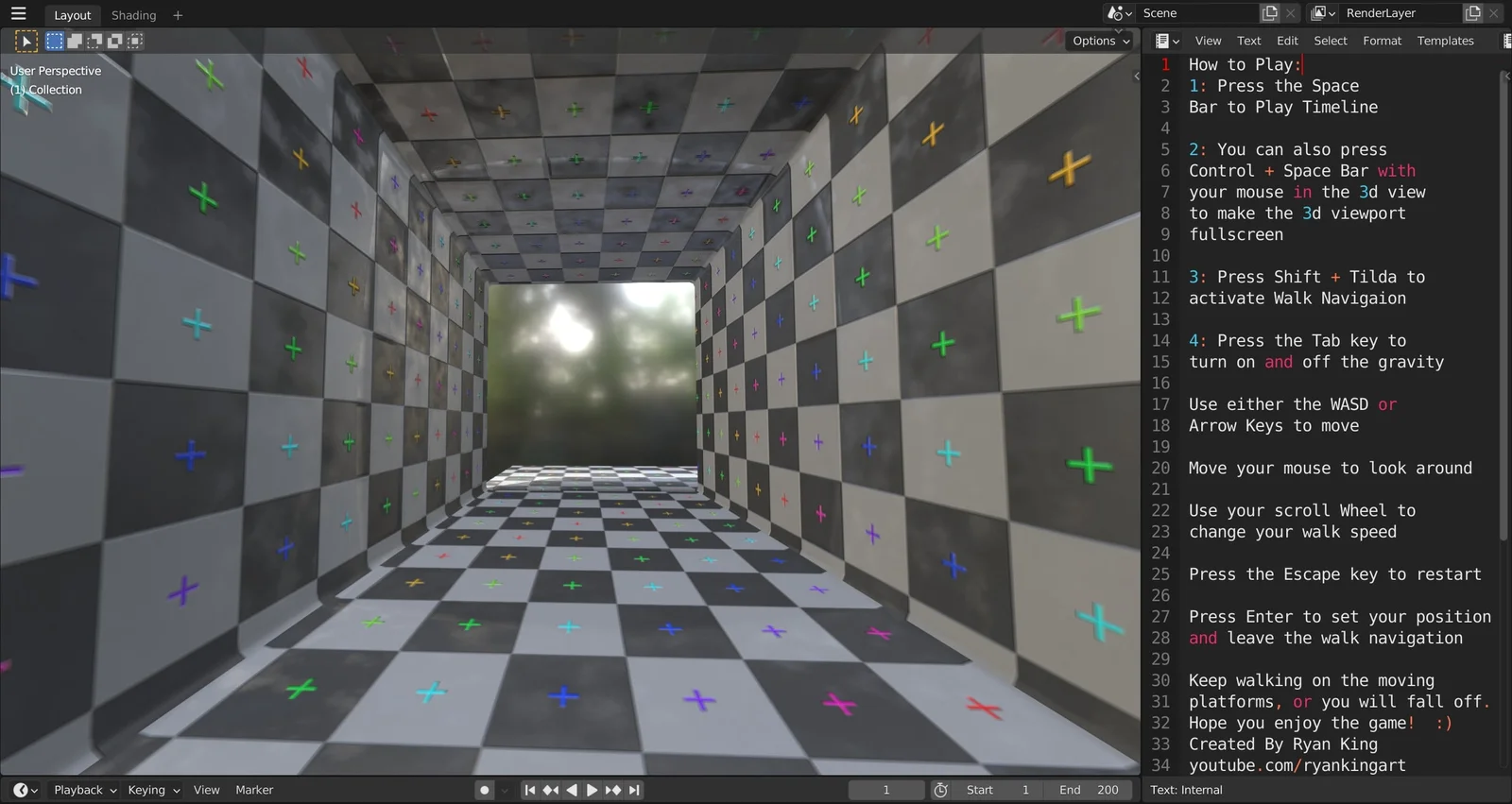The width and height of the screenshot is (1512, 804).
Task: Remove the RenderLayer with its X button
Action: (x=1494, y=13)
